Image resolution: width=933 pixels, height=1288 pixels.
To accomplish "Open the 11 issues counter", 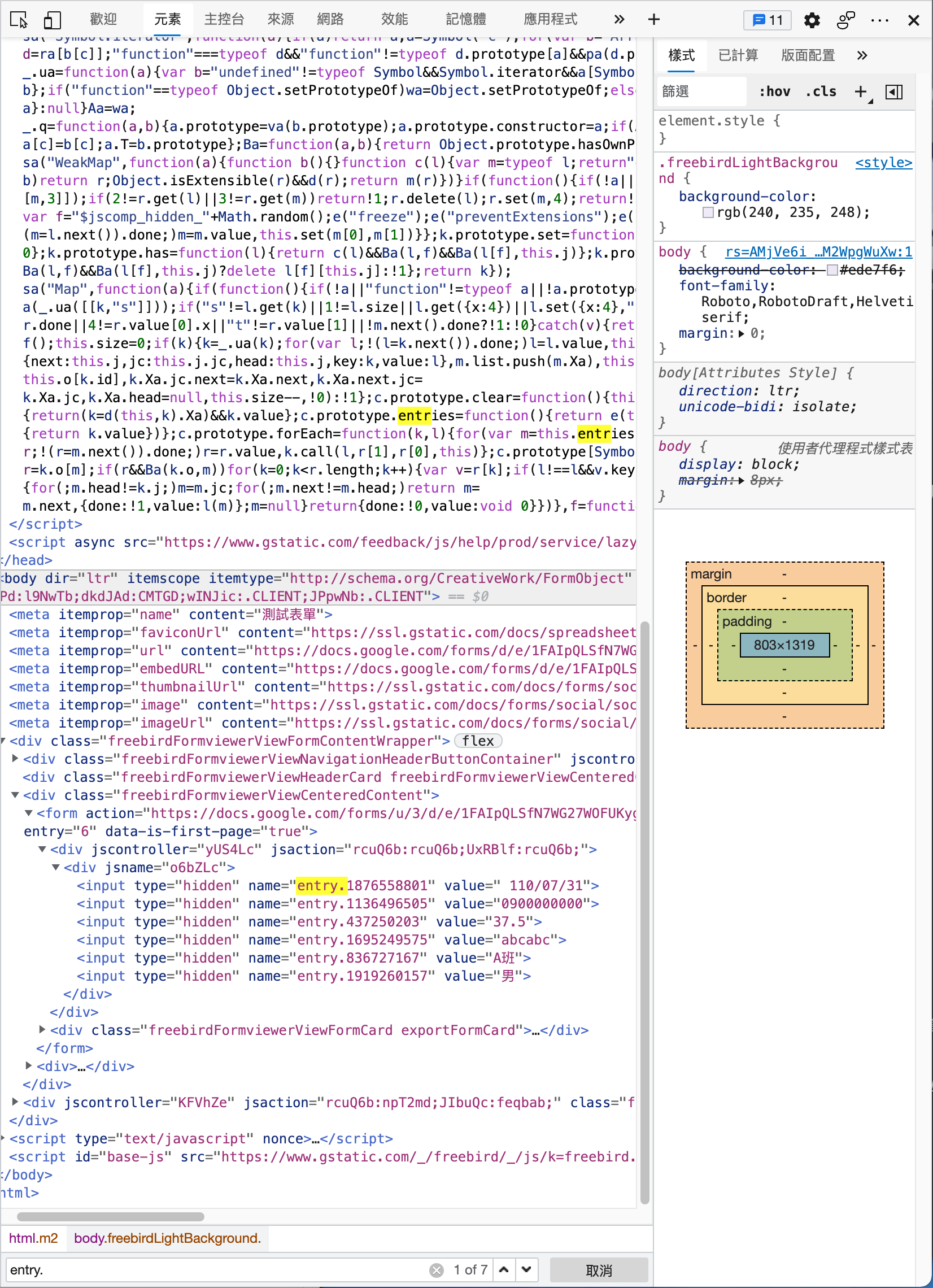I will 767,20.
